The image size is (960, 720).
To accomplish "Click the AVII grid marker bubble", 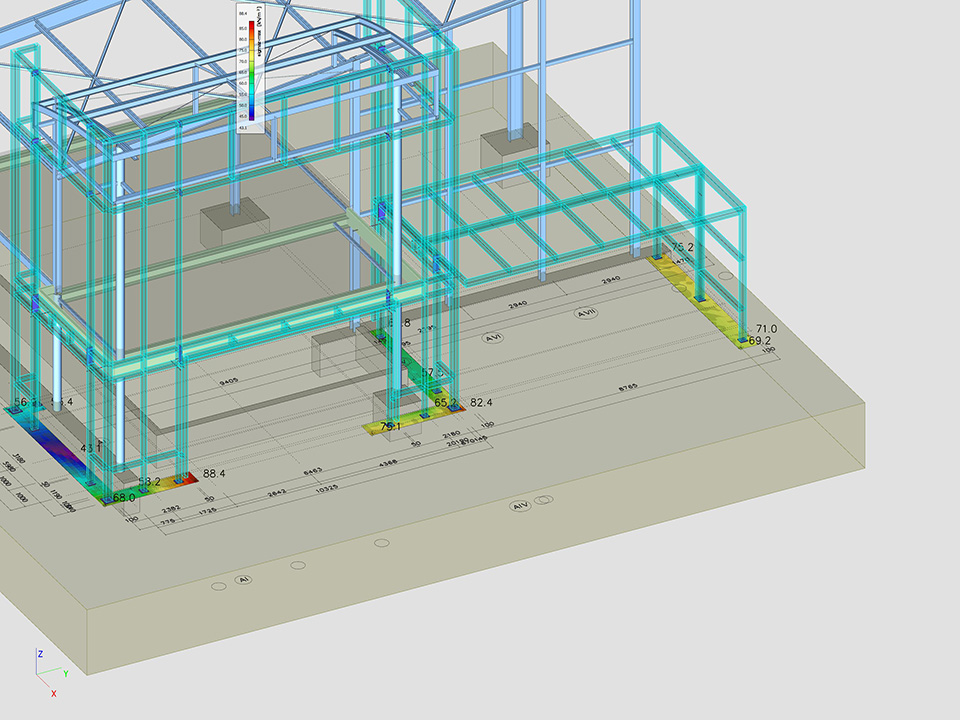I will pos(586,313).
